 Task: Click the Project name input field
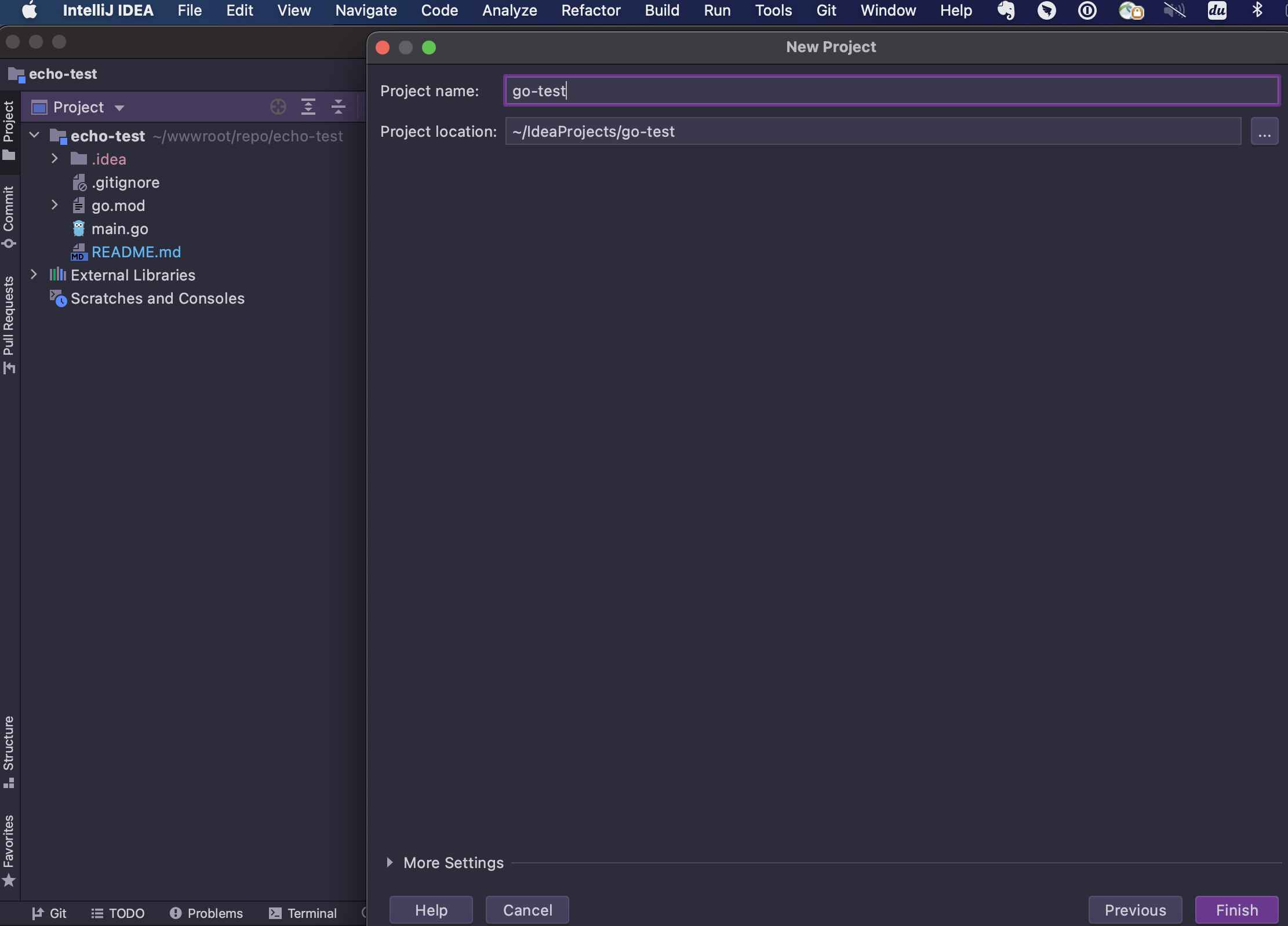(x=892, y=90)
